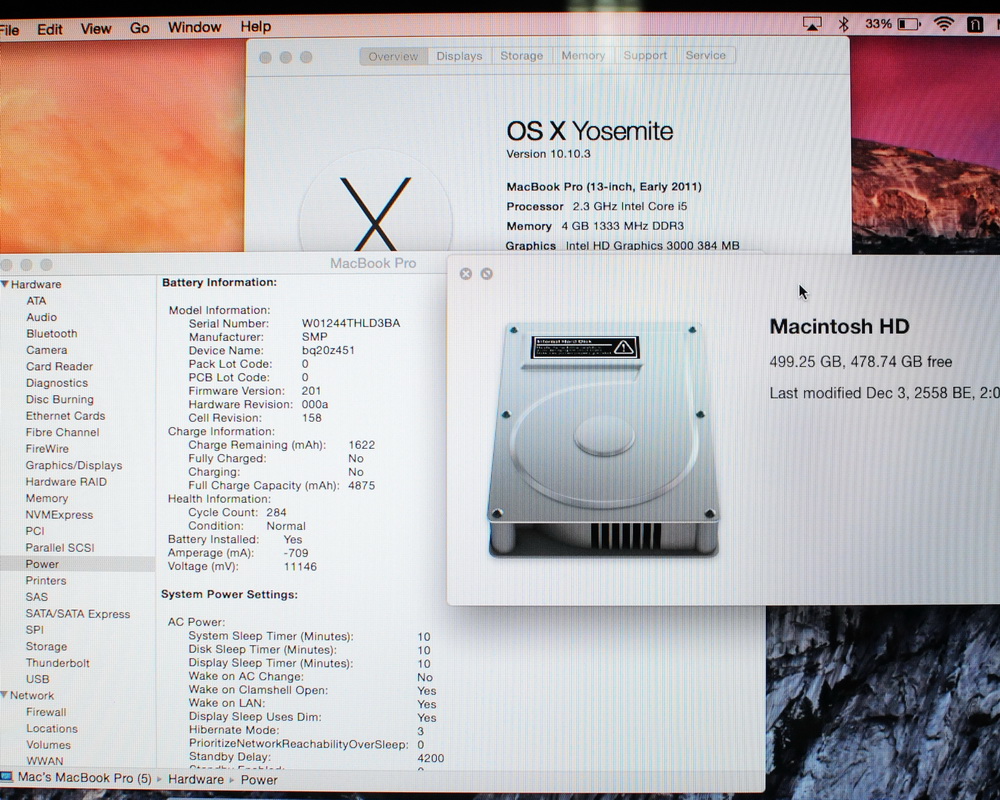The width and height of the screenshot is (1000, 800).
Task: Select Disc Burning in the sidebar
Action: point(60,399)
